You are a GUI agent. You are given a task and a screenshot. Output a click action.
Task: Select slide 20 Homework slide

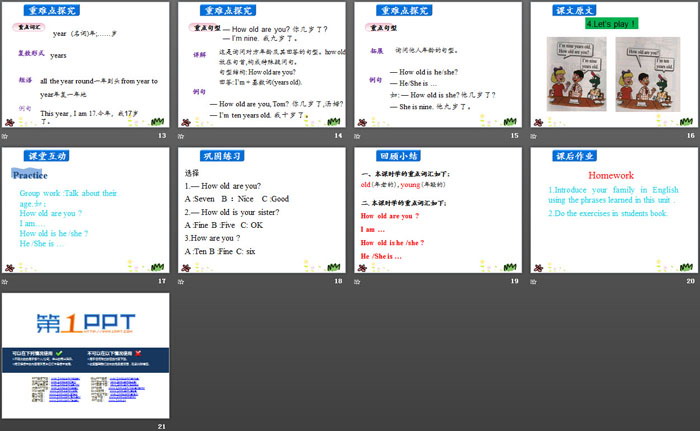pyautogui.click(x=614, y=210)
